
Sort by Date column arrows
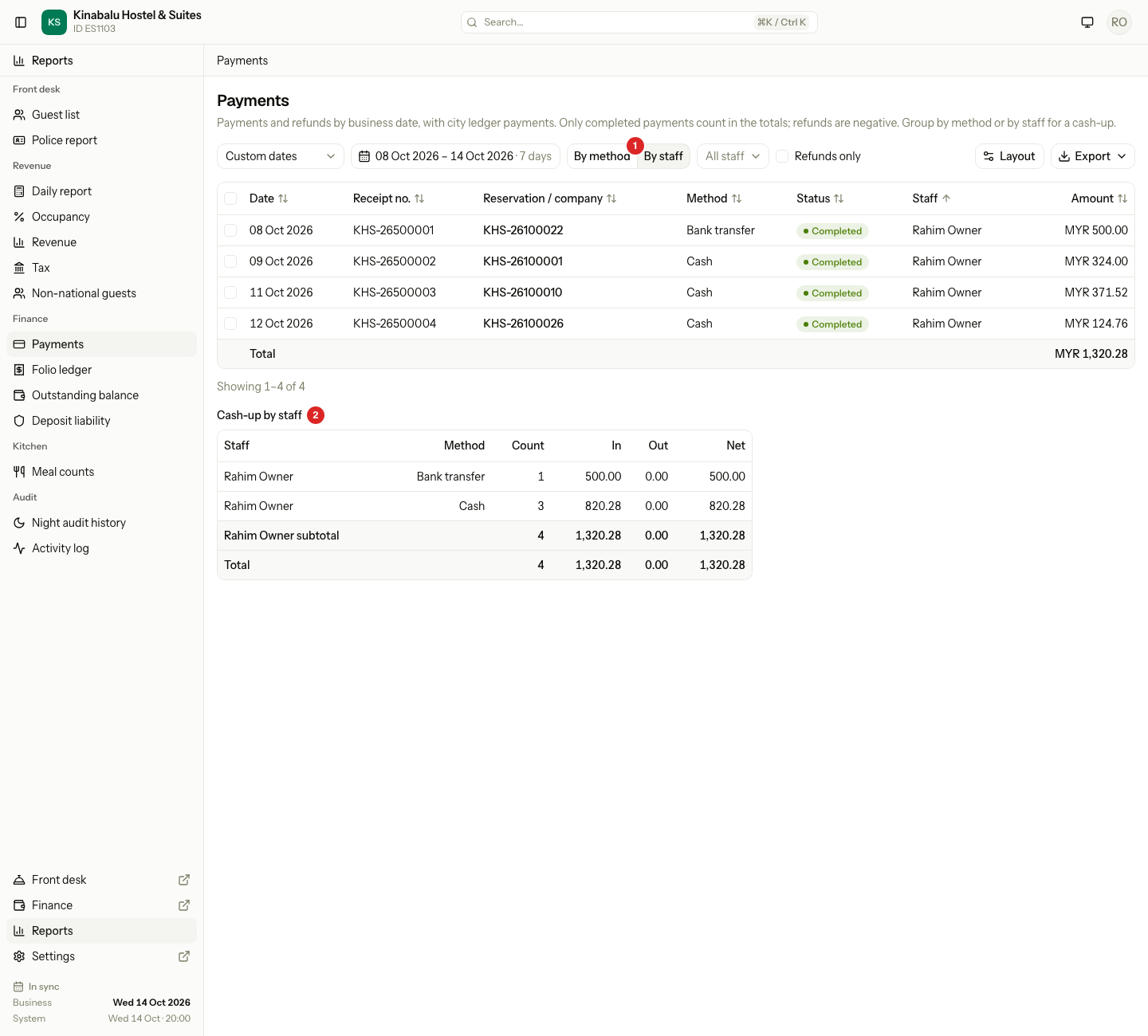click(283, 198)
